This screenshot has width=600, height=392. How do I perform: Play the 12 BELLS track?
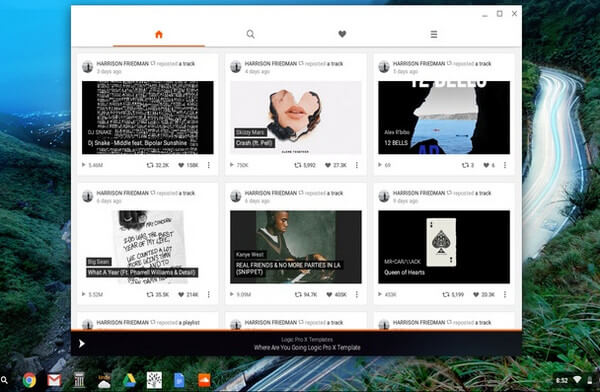click(x=380, y=165)
